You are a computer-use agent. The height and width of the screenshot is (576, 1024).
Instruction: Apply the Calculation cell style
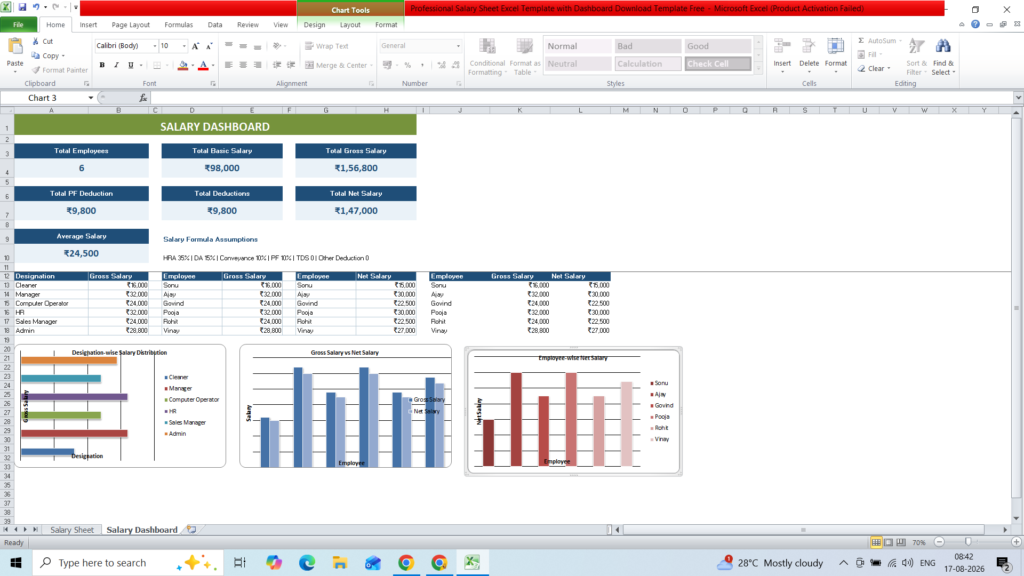point(647,64)
